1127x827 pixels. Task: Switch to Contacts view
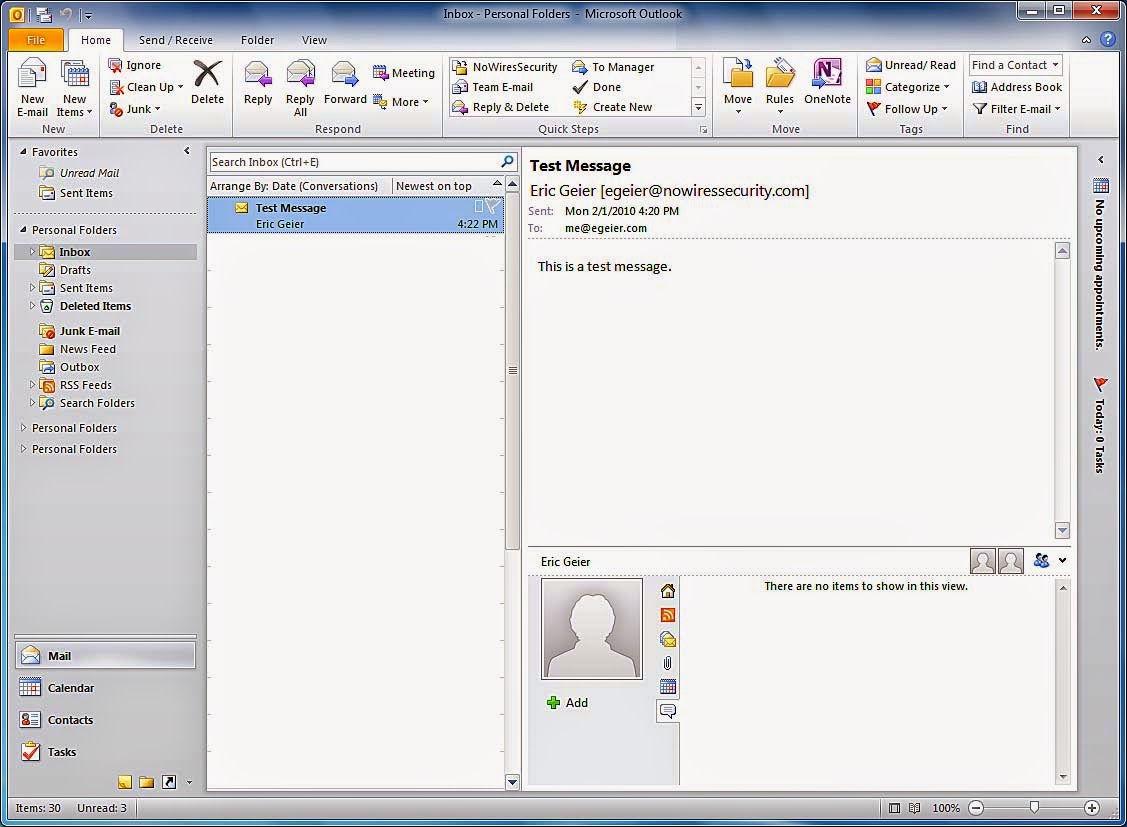[105, 720]
